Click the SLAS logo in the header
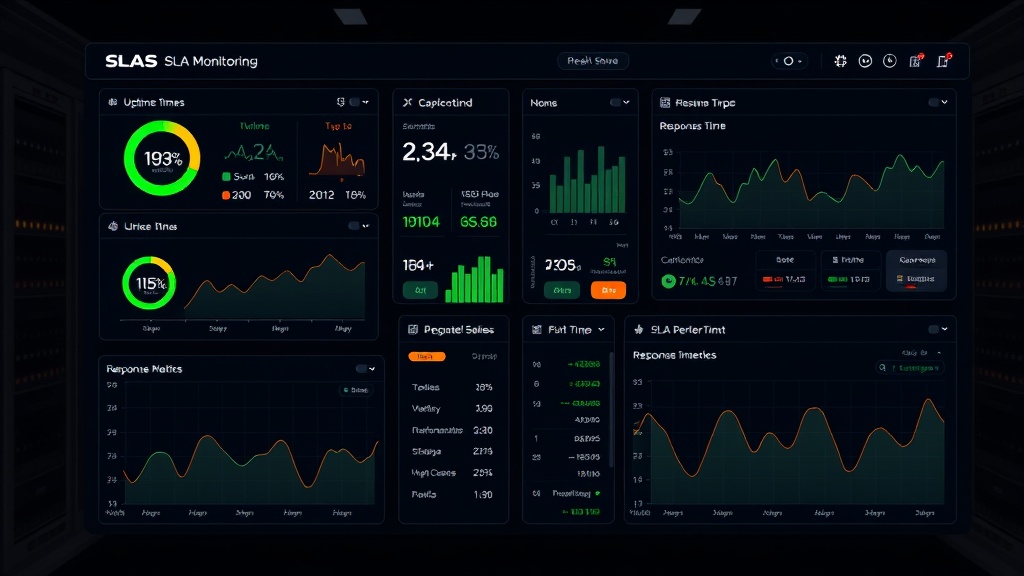This screenshot has width=1024, height=576. click(131, 61)
